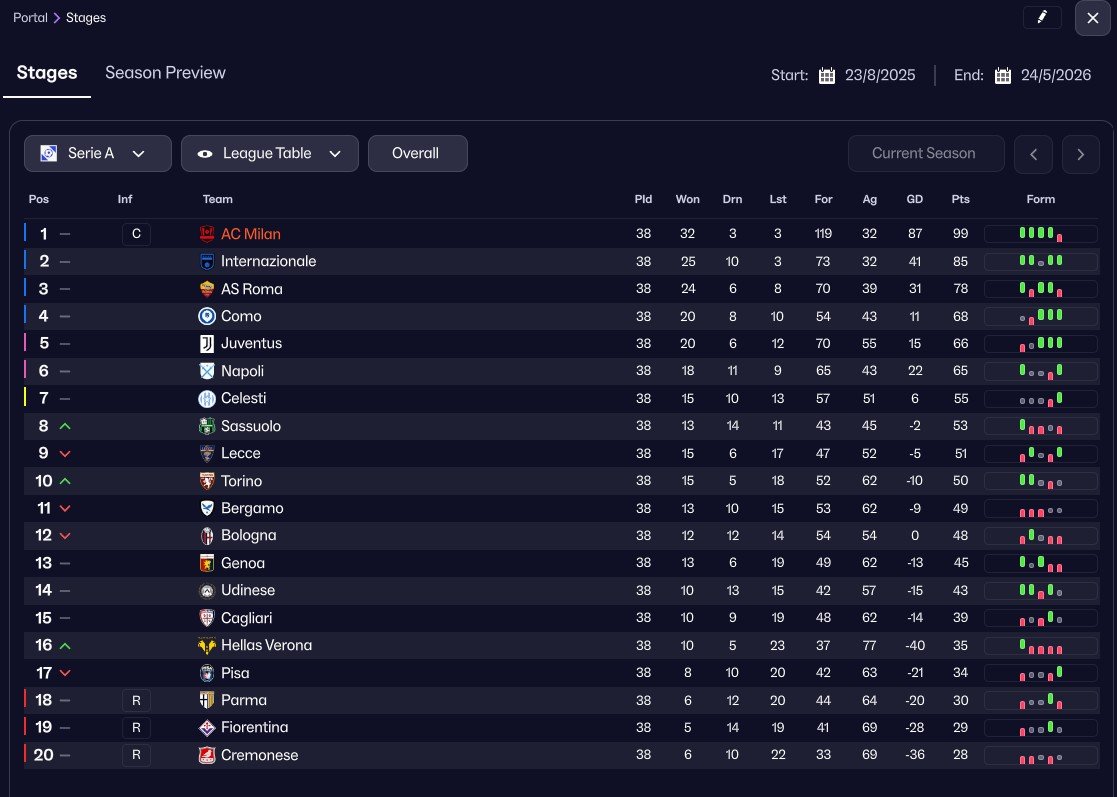Image resolution: width=1117 pixels, height=797 pixels.
Task: Go to the next season arrow
Action: coord(1081,154)
